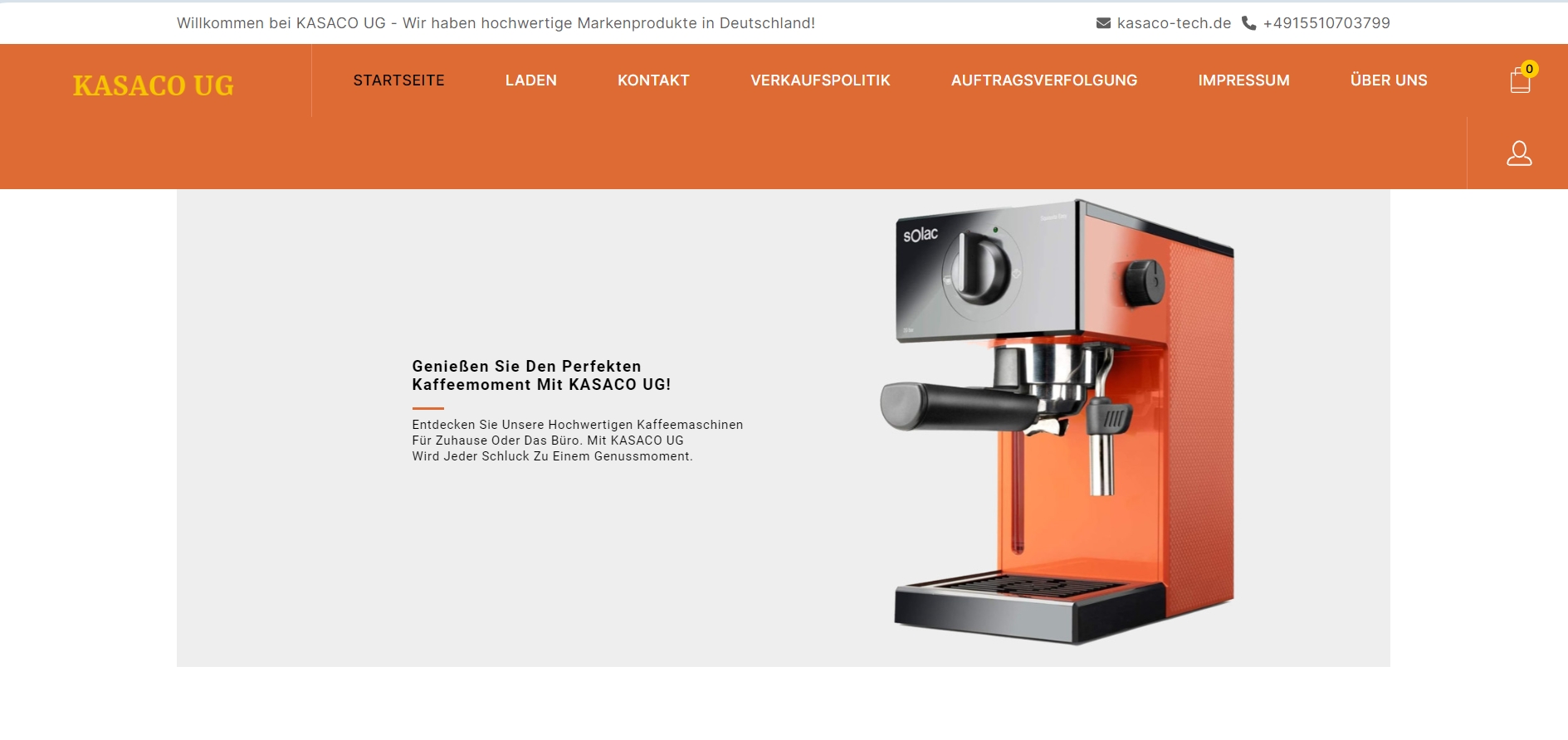Image resolution: width=1568 pixels, height=740 pixels.
Task: Open the Laden shop page
Action: pyautogui.click(x=531, y=80)
